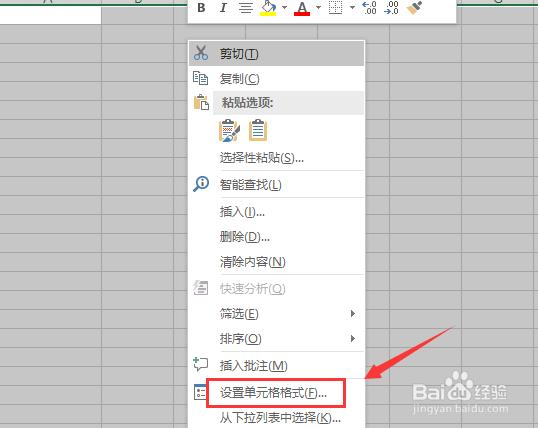Apply the red font color
This screenshot has width=538, height=428.
click(302, 8)
